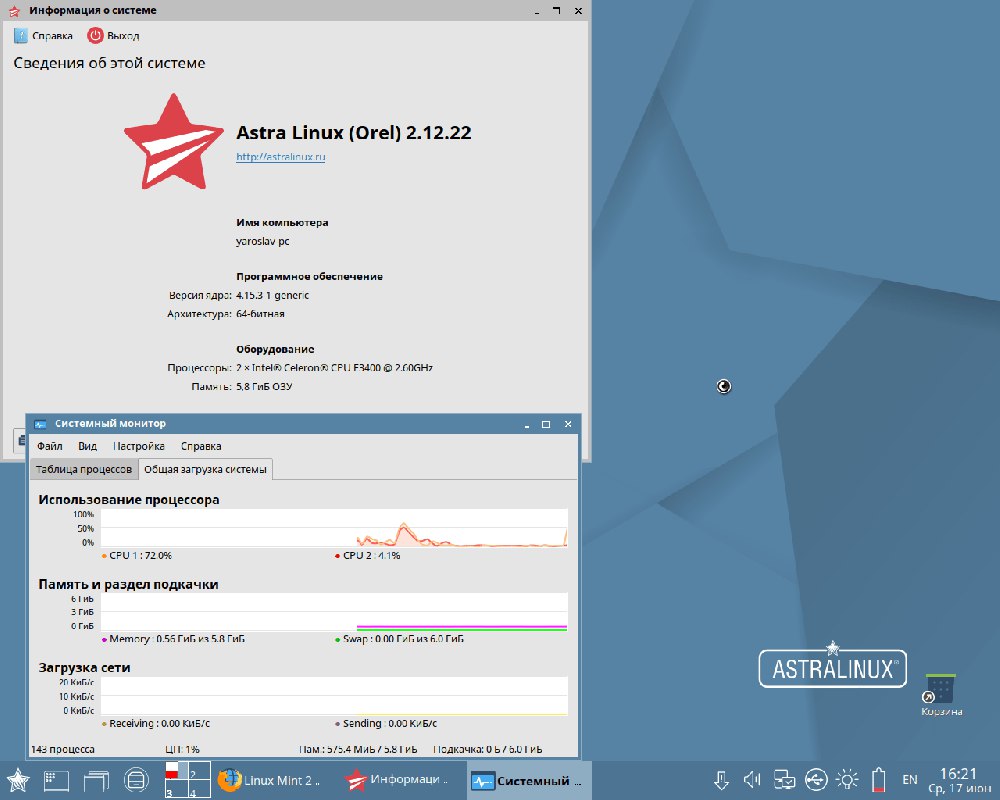The width and height of the screenshot is (1000, 800).
Task: Select the Корзина desktop icon
Action: pos(941,695)
